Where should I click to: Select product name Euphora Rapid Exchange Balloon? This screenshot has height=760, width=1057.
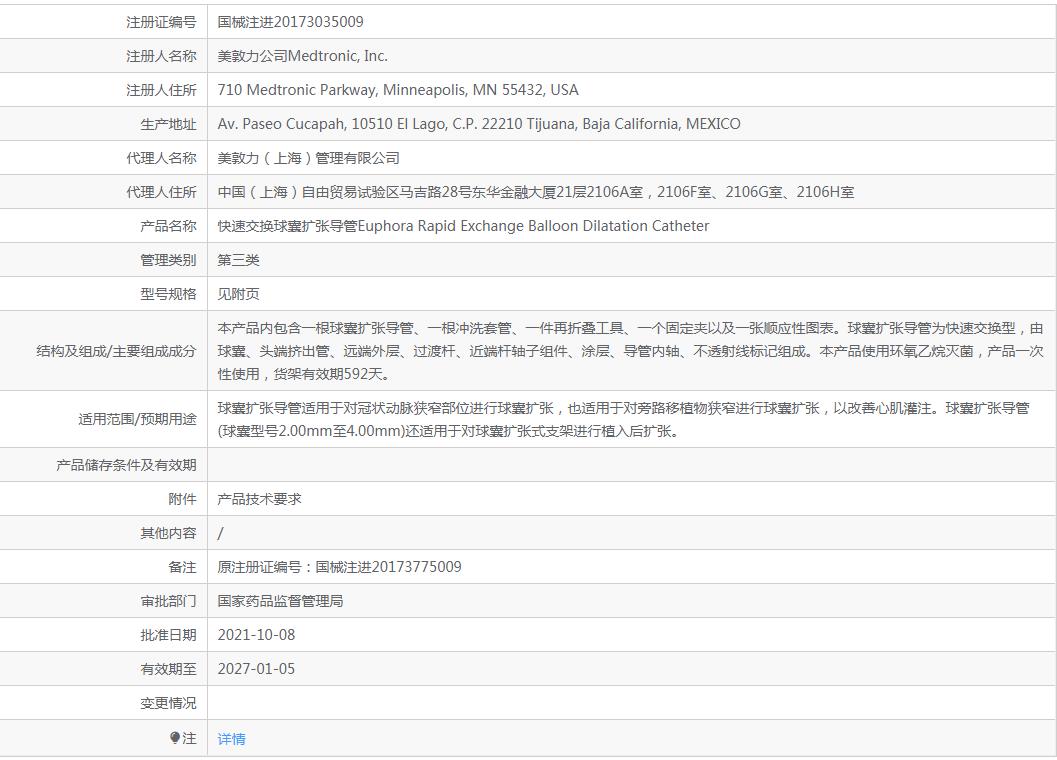[463, 226]
